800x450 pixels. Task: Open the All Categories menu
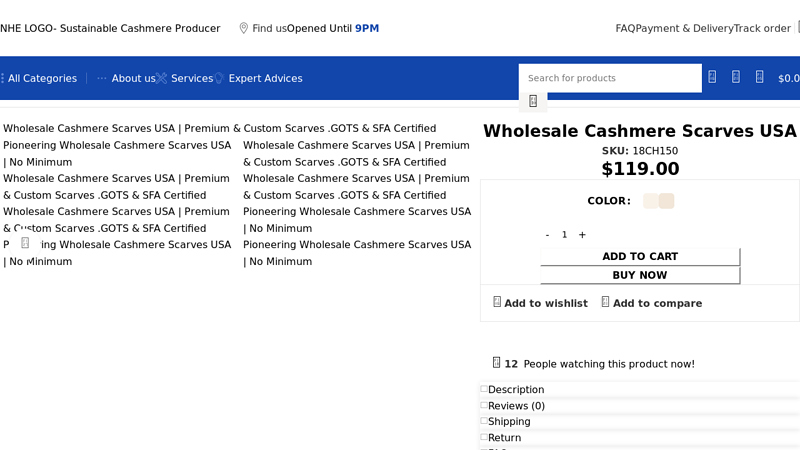(x=42, y=78)
